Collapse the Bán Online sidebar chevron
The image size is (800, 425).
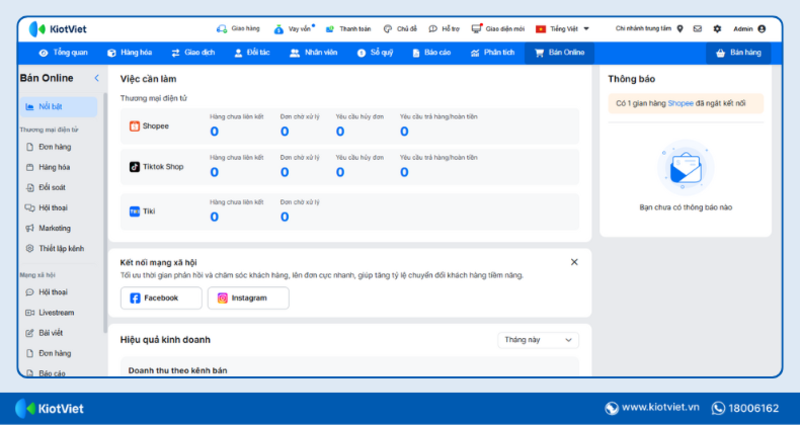pos(96,78)
